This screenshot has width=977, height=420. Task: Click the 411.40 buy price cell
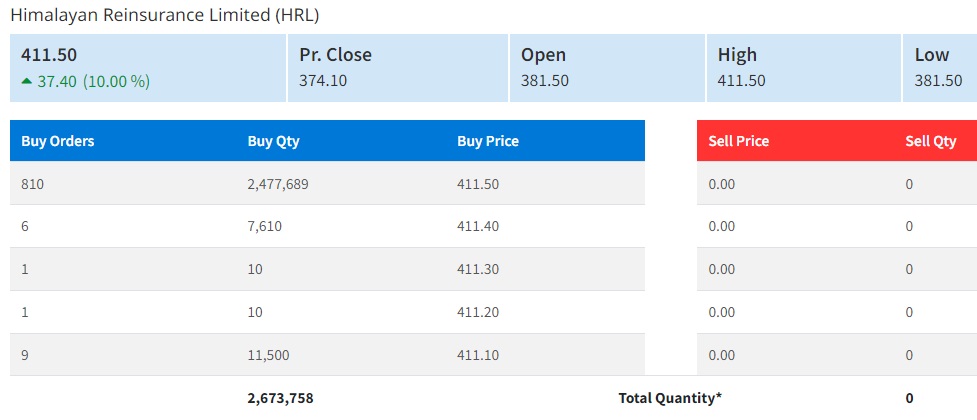point(478,227)
